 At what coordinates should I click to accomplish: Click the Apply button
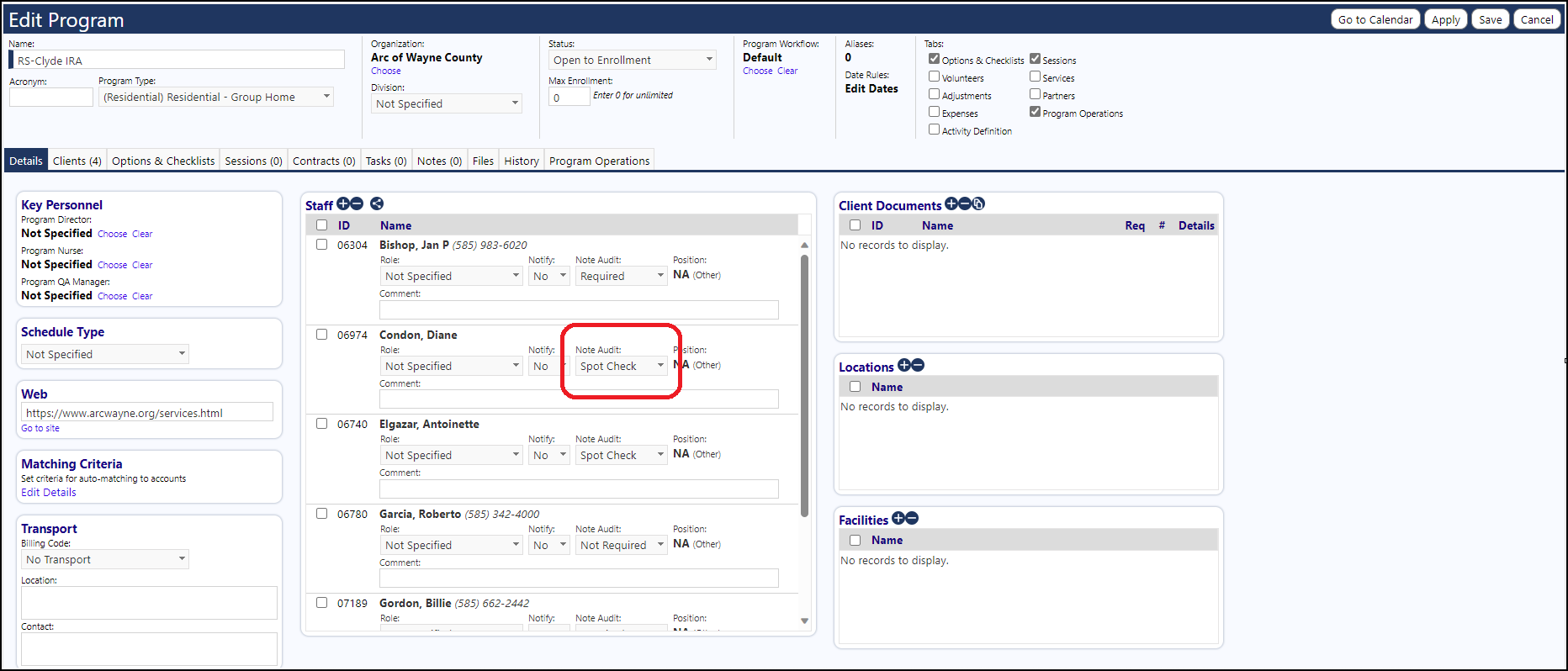click(x=1446, y=19)
